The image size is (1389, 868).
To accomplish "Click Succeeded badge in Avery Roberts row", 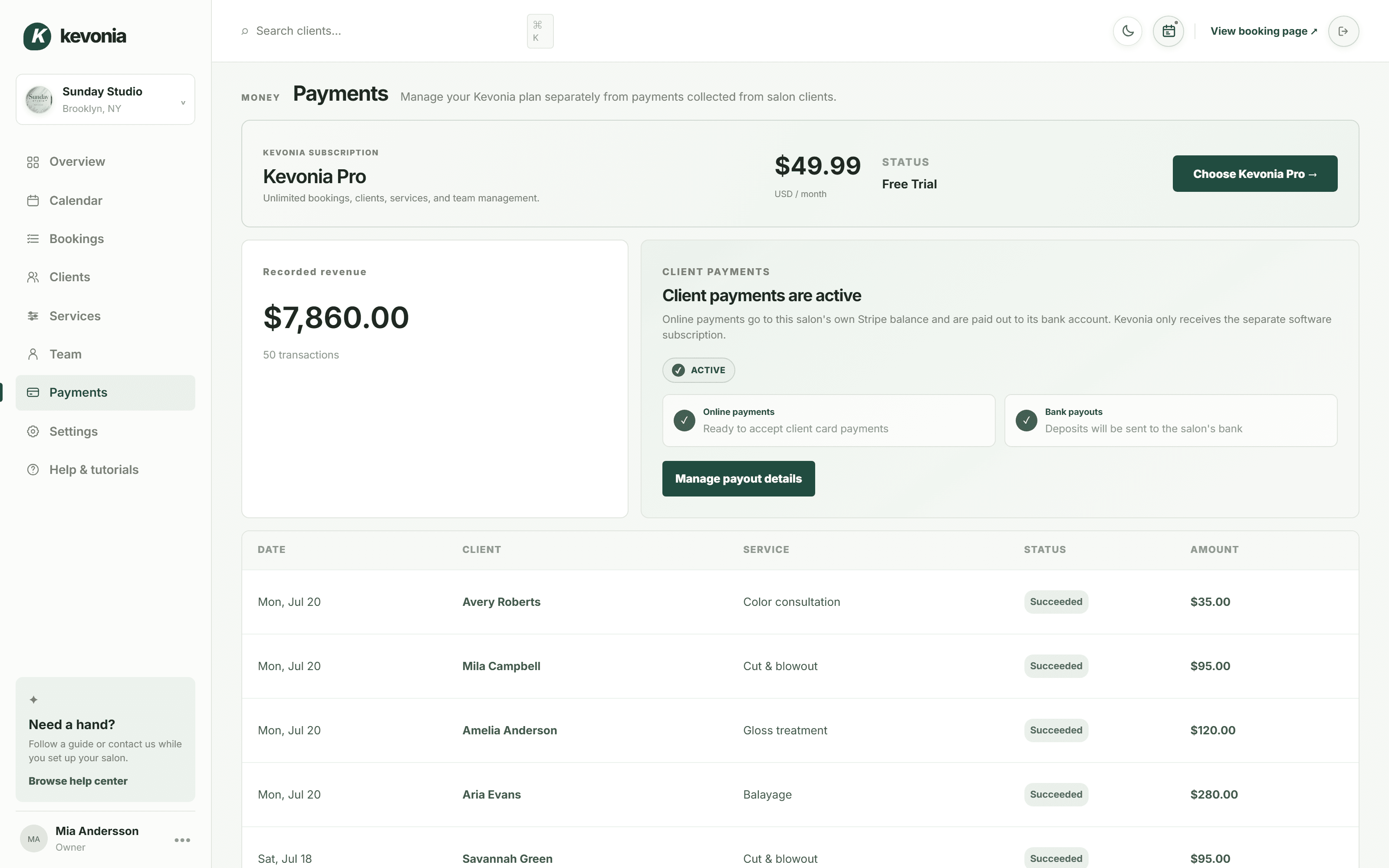I will pos(1056,602).
